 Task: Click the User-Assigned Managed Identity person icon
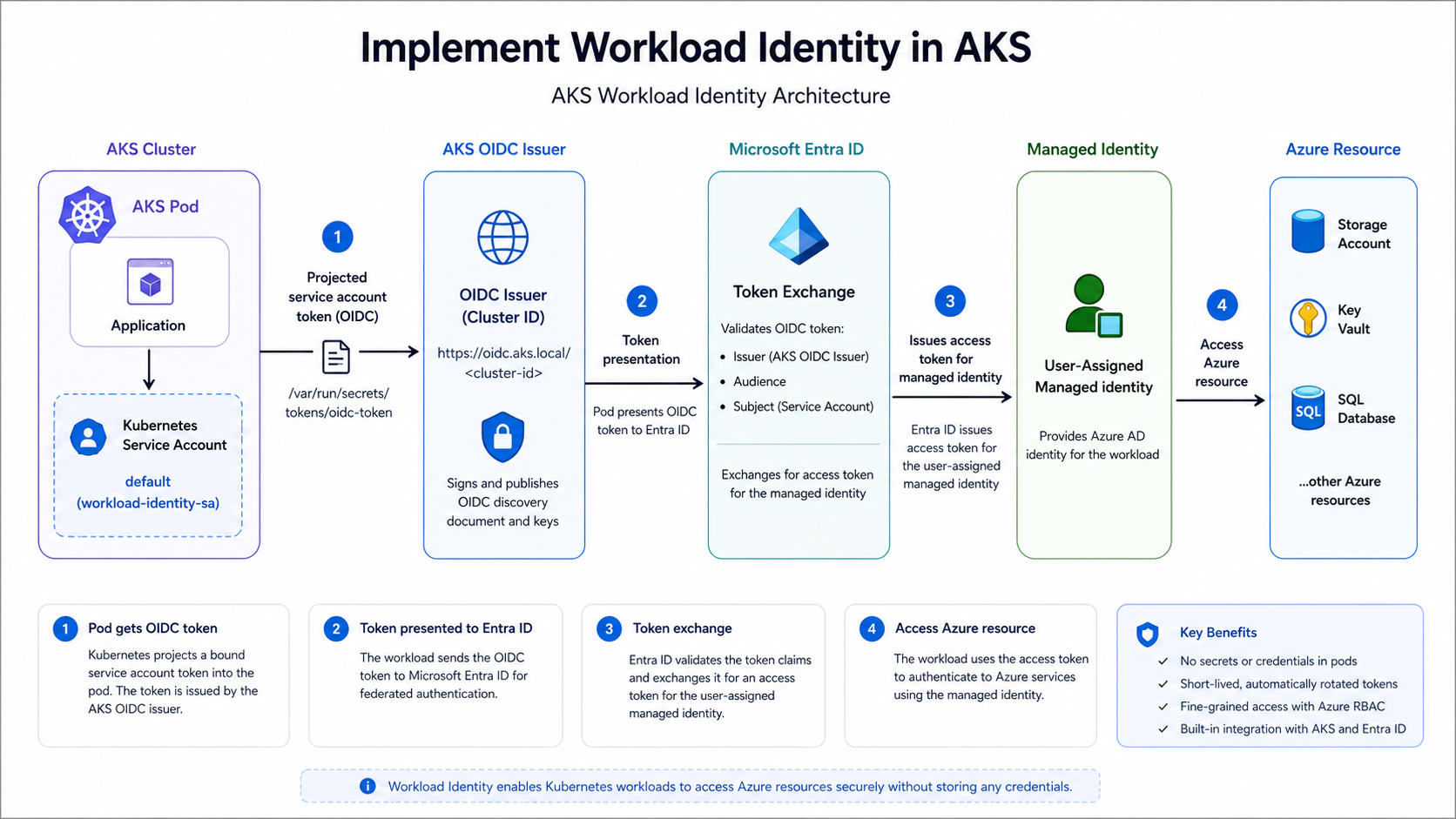[x=1094, y=305]
